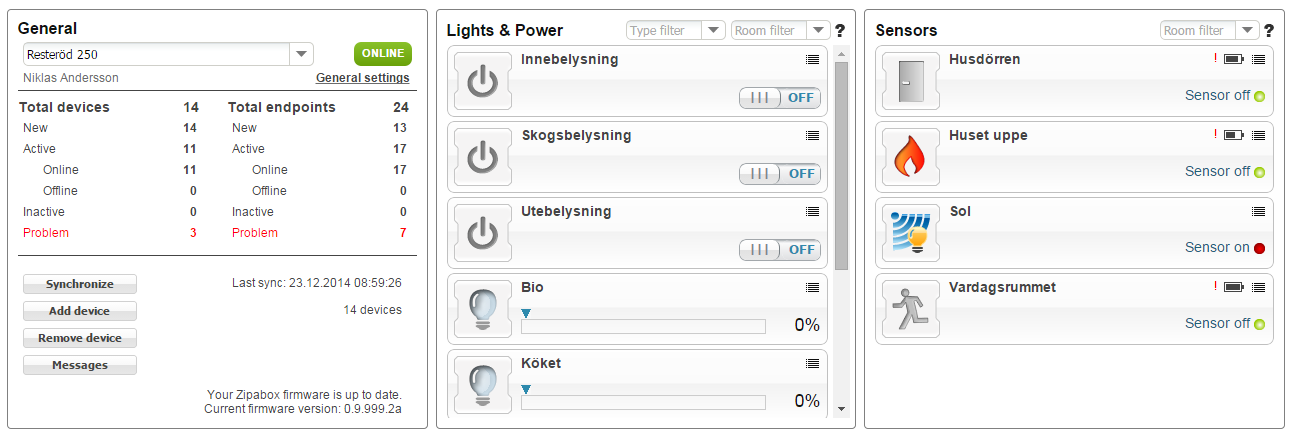Click the Vardagsrummet motion sensor icon
This screenshot has width=1293, height=437.
point(911,310)
